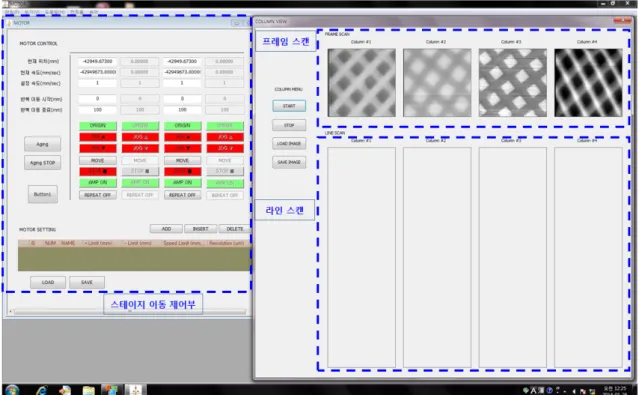Click SAVE IMAGE in Column View
The height and width of the screenshot is (395, 639).
(289, 162)
